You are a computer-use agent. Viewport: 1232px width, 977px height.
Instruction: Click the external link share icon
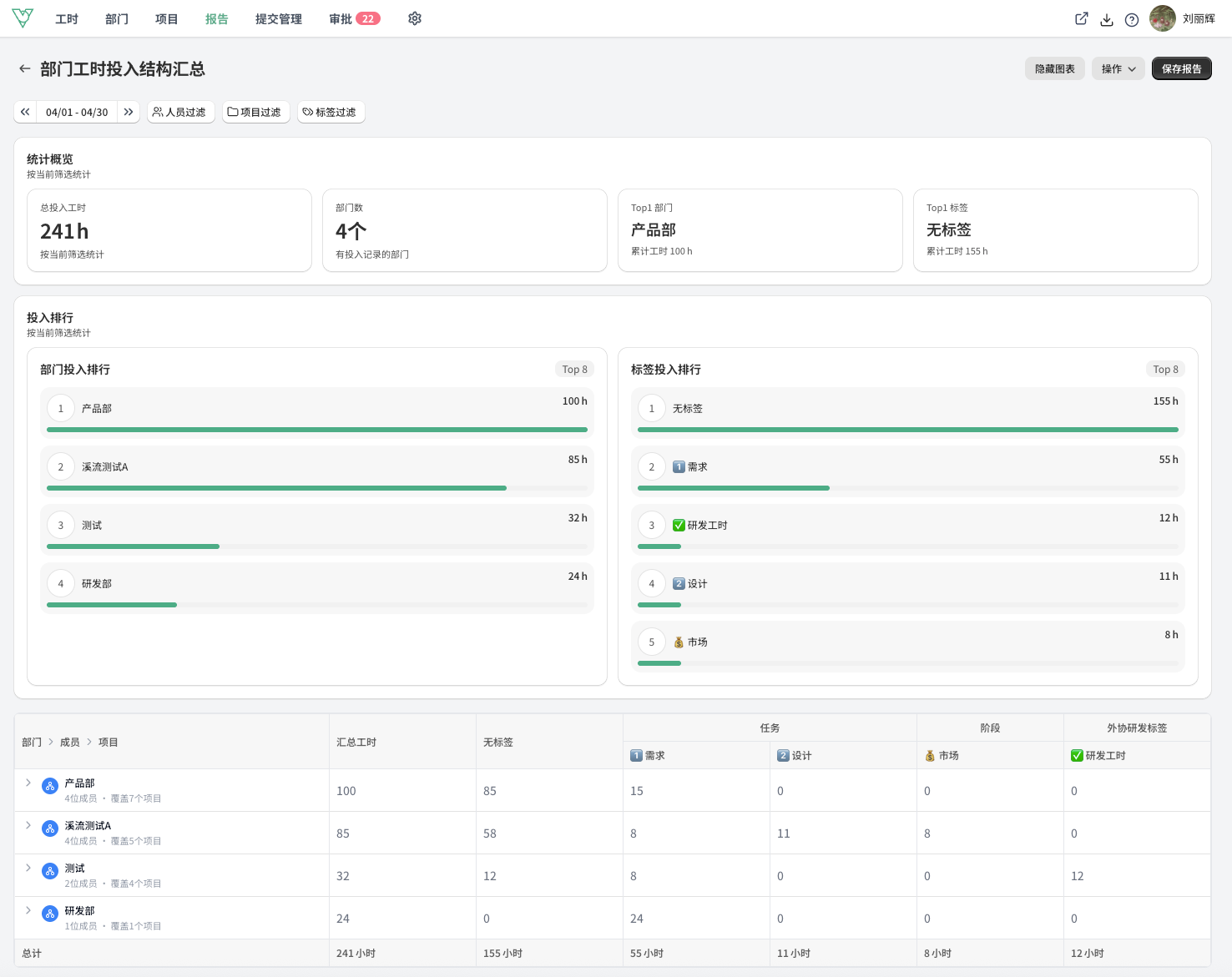(x=1082, y=19)
